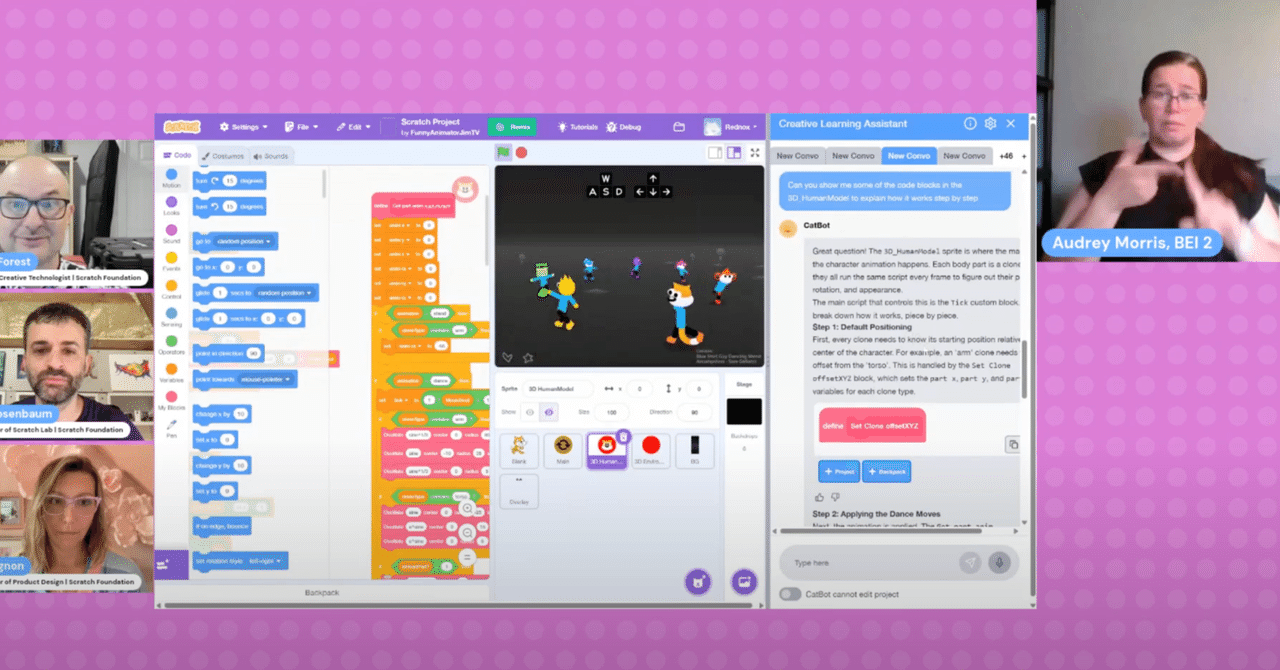Click the green Remix button
1280x670 pixels.
(512, 127)
